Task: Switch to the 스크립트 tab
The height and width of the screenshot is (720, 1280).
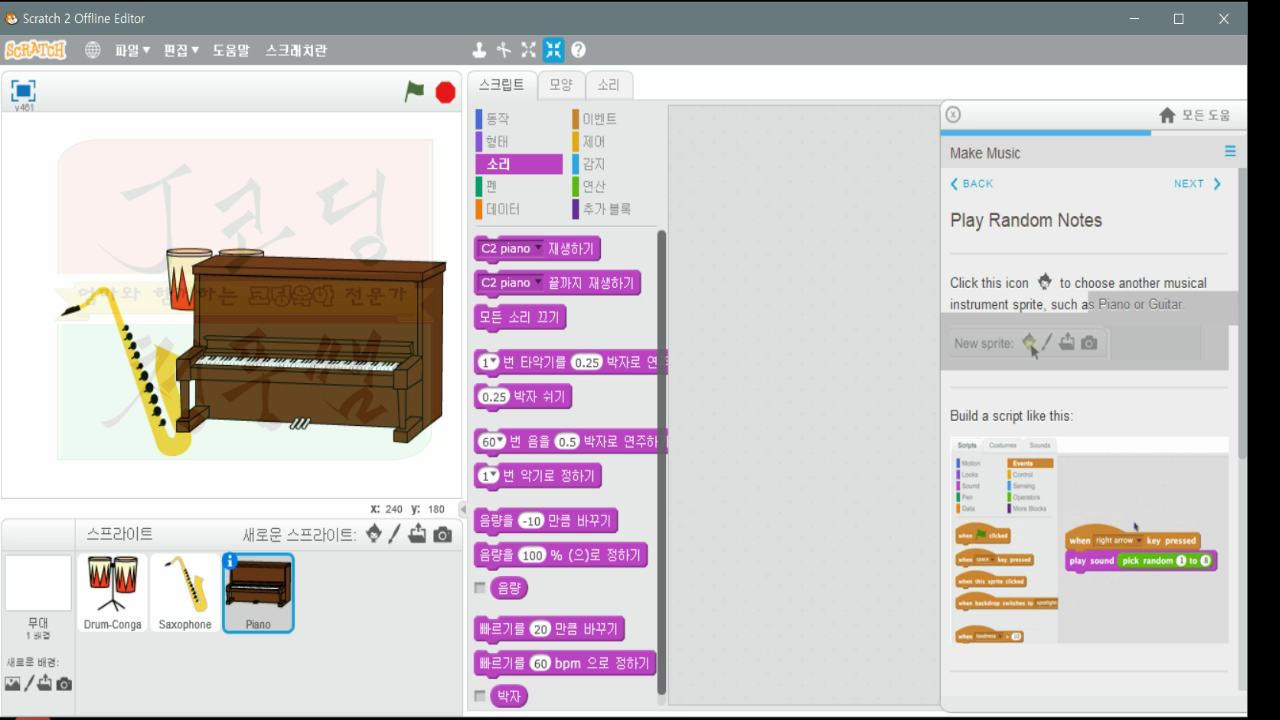Action: [x=501, y=85]
